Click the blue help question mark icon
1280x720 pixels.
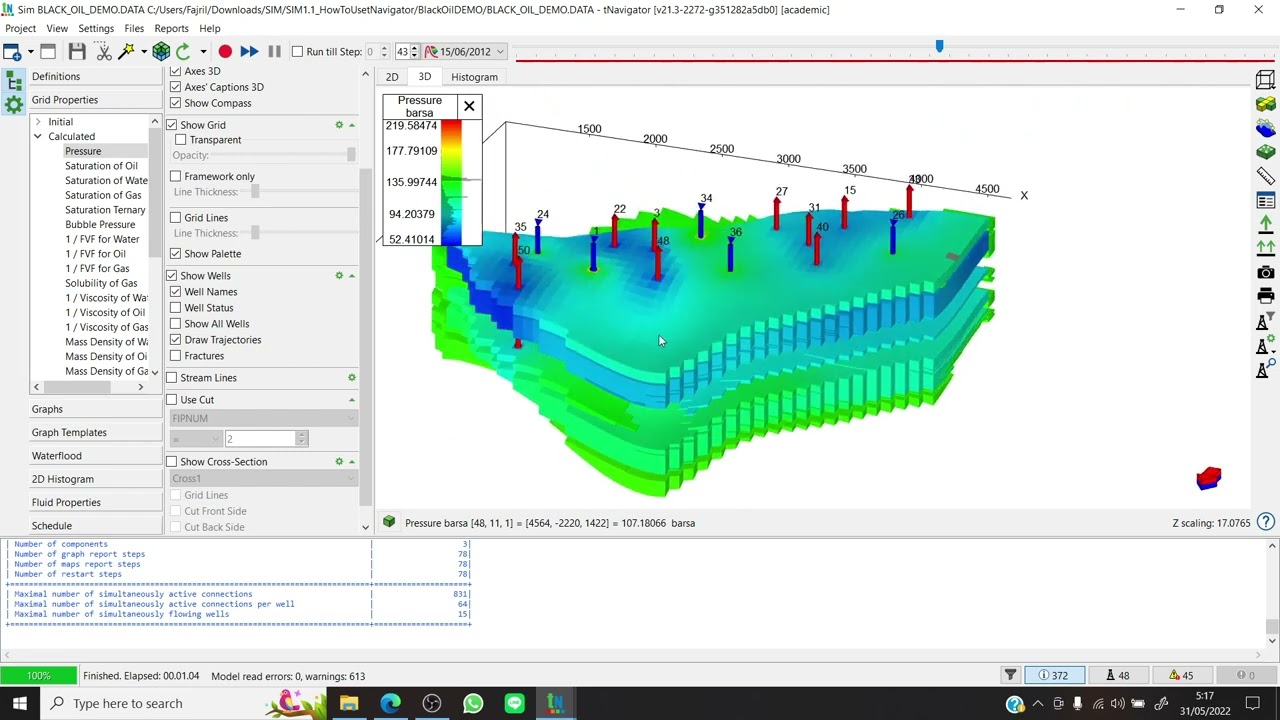coord(1265,521)
